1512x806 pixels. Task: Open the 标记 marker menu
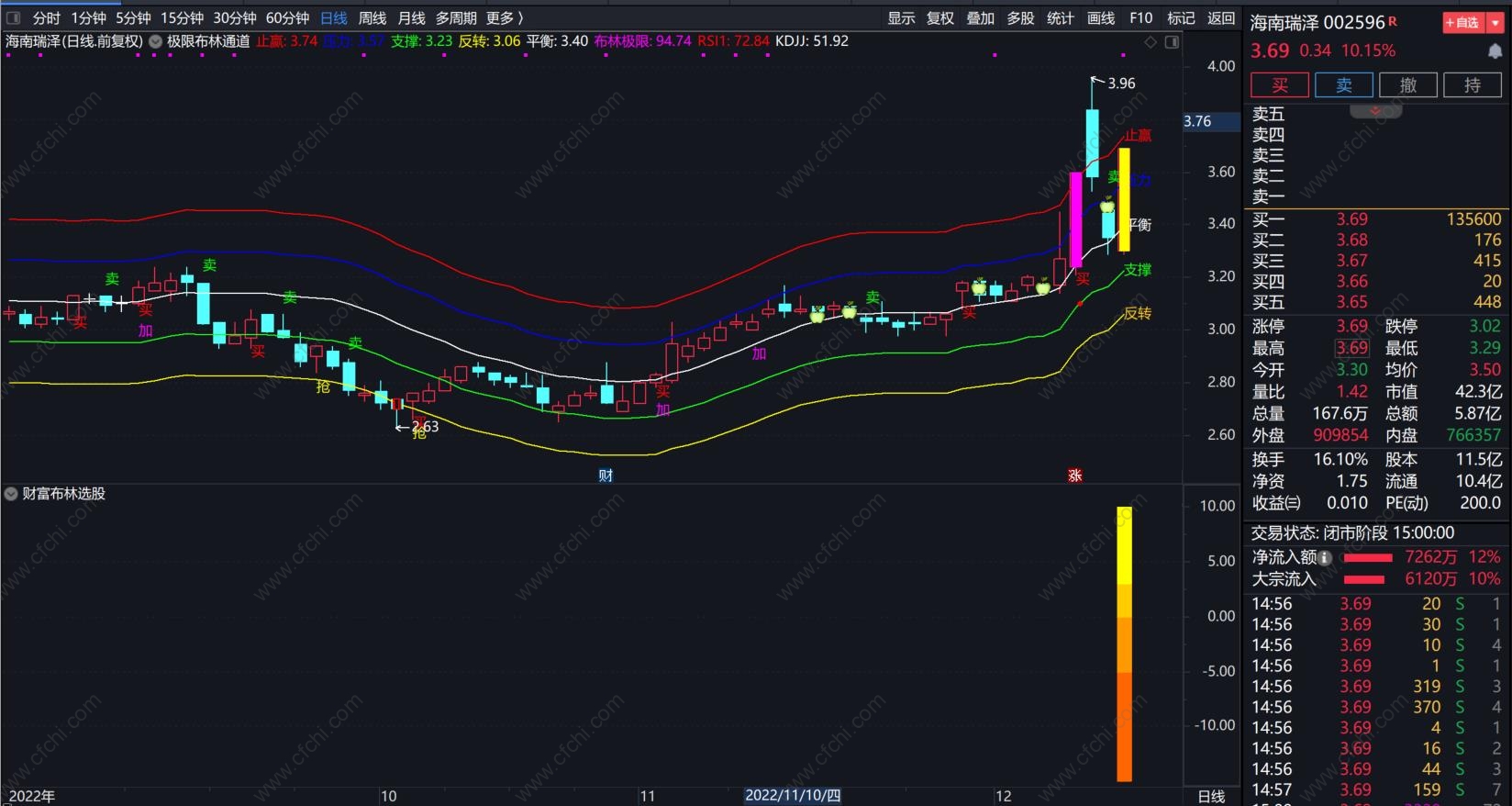1181,17
